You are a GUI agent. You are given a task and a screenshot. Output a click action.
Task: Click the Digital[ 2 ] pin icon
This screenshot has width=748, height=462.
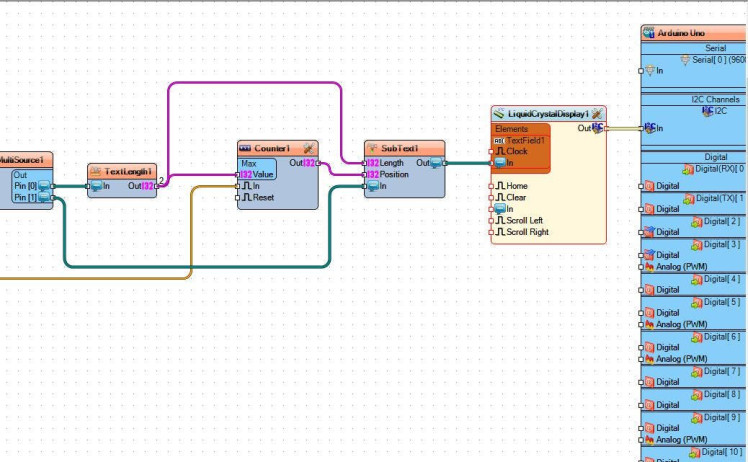697,222
